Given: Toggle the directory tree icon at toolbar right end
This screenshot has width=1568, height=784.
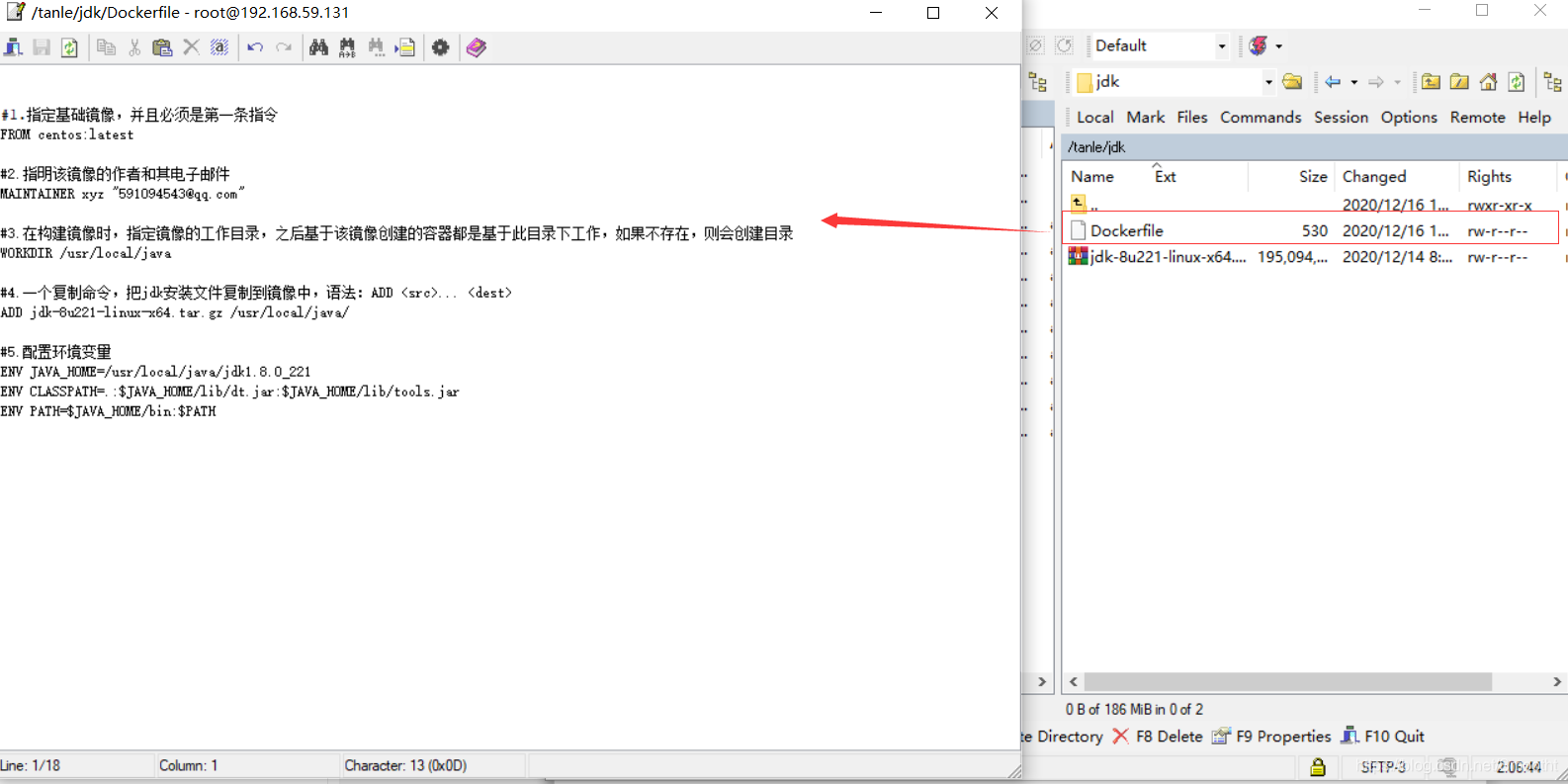Looking at the screenshot, I should (x=1553, y=82).
